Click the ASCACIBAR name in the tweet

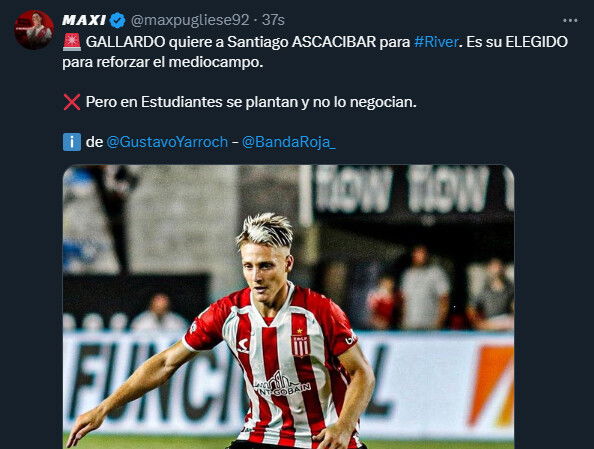pos(334,42)
